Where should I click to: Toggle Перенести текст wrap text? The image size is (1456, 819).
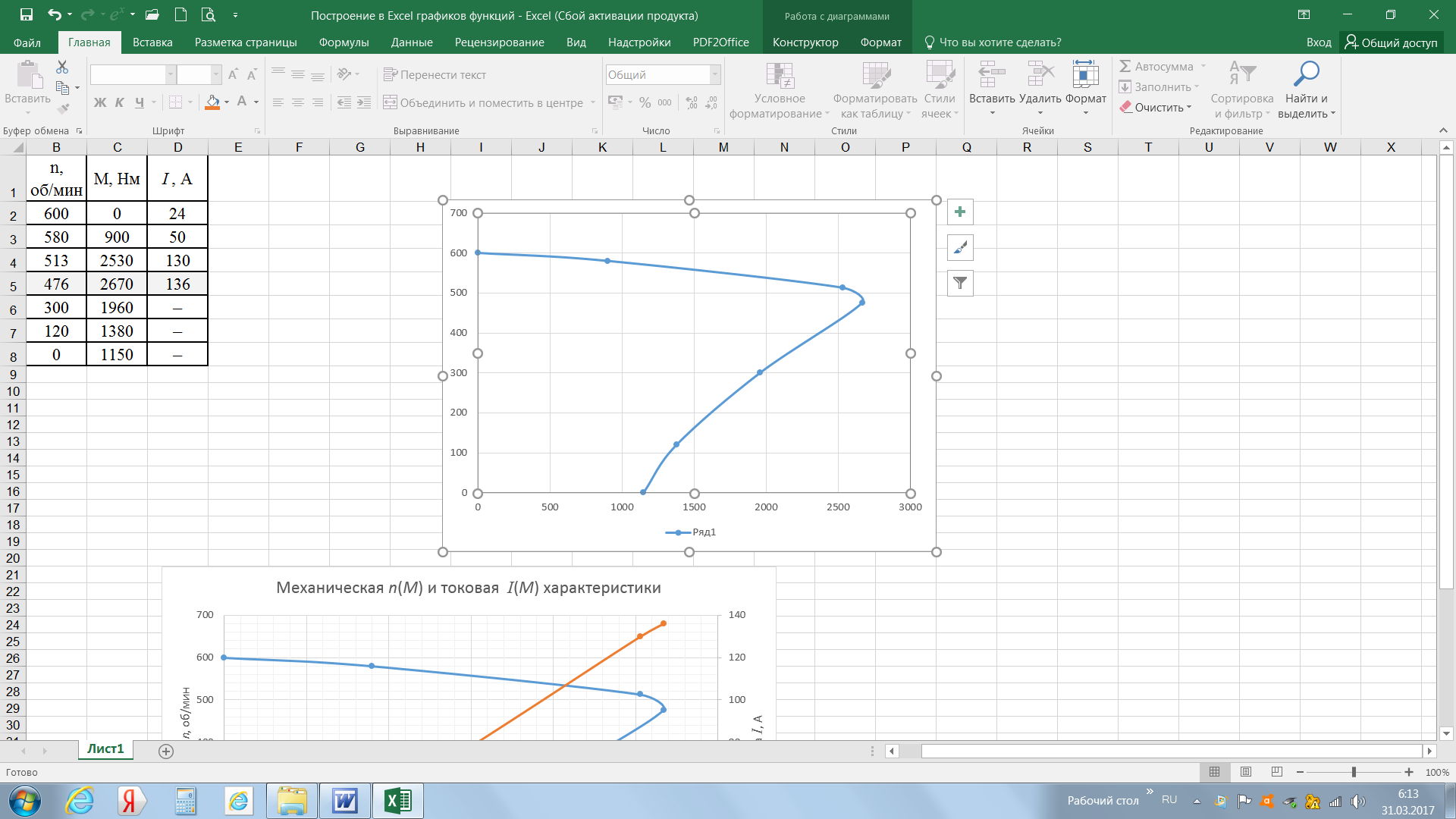pyautogui.click(x=435, y=74)
